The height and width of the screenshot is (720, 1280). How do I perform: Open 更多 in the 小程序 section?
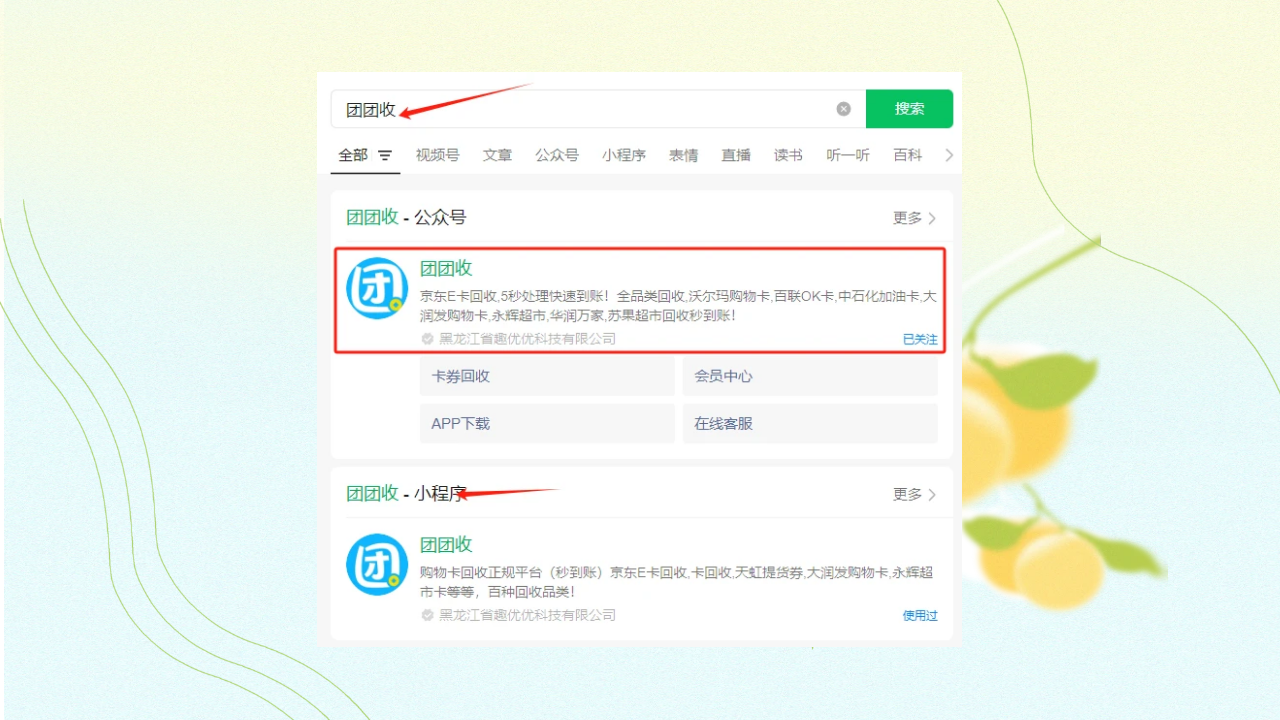point(915,494)
